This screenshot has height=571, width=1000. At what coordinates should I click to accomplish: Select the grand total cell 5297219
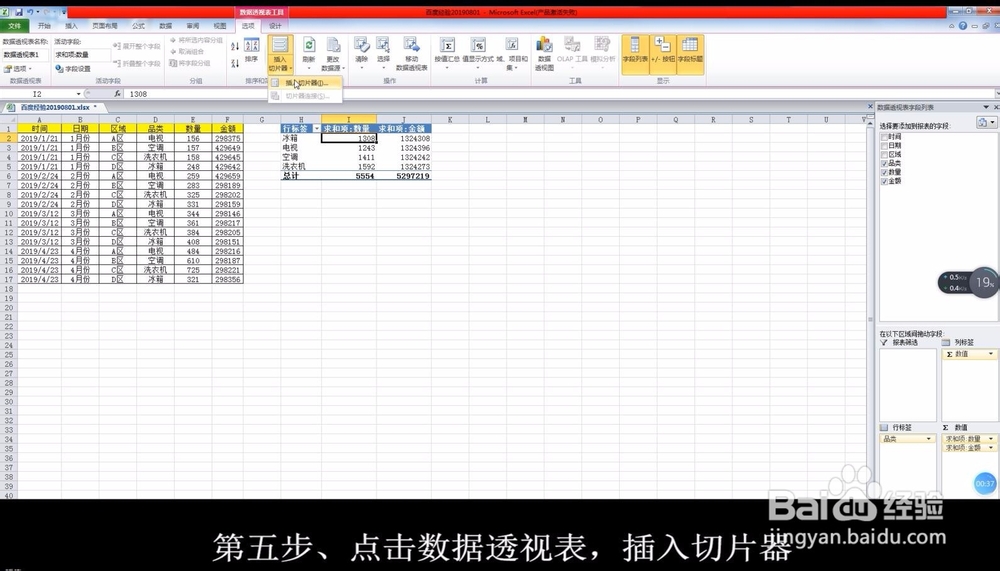(x=404, y=175)
